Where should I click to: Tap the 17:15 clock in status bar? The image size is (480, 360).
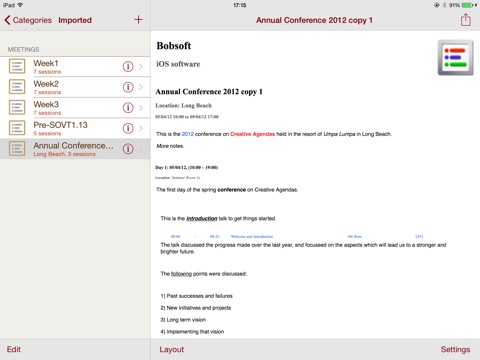[240, 5]
